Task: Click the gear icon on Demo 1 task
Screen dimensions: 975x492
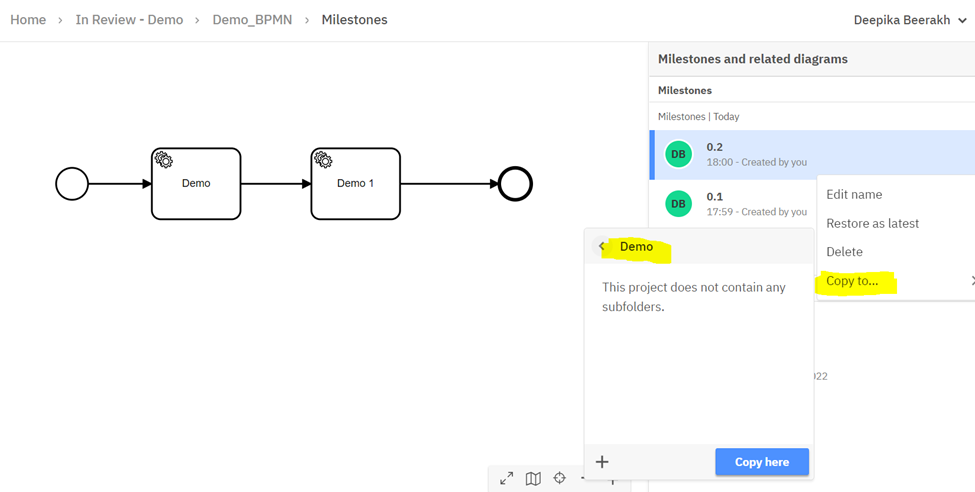Action: click(323, 160)
